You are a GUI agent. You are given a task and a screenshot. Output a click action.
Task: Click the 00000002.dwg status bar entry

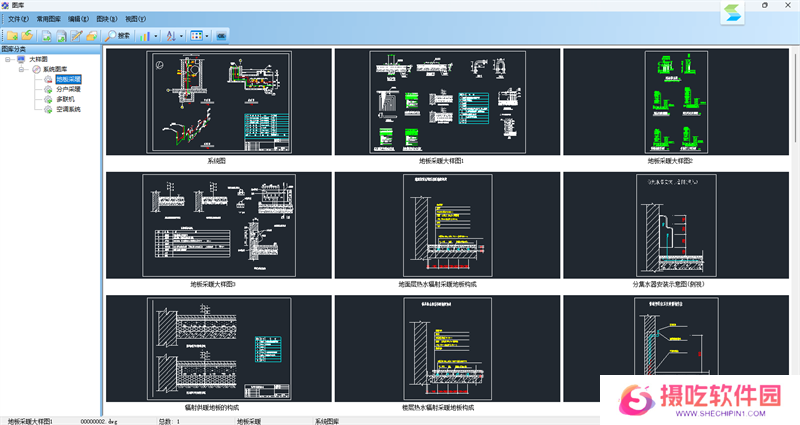[x=99, y=421]
